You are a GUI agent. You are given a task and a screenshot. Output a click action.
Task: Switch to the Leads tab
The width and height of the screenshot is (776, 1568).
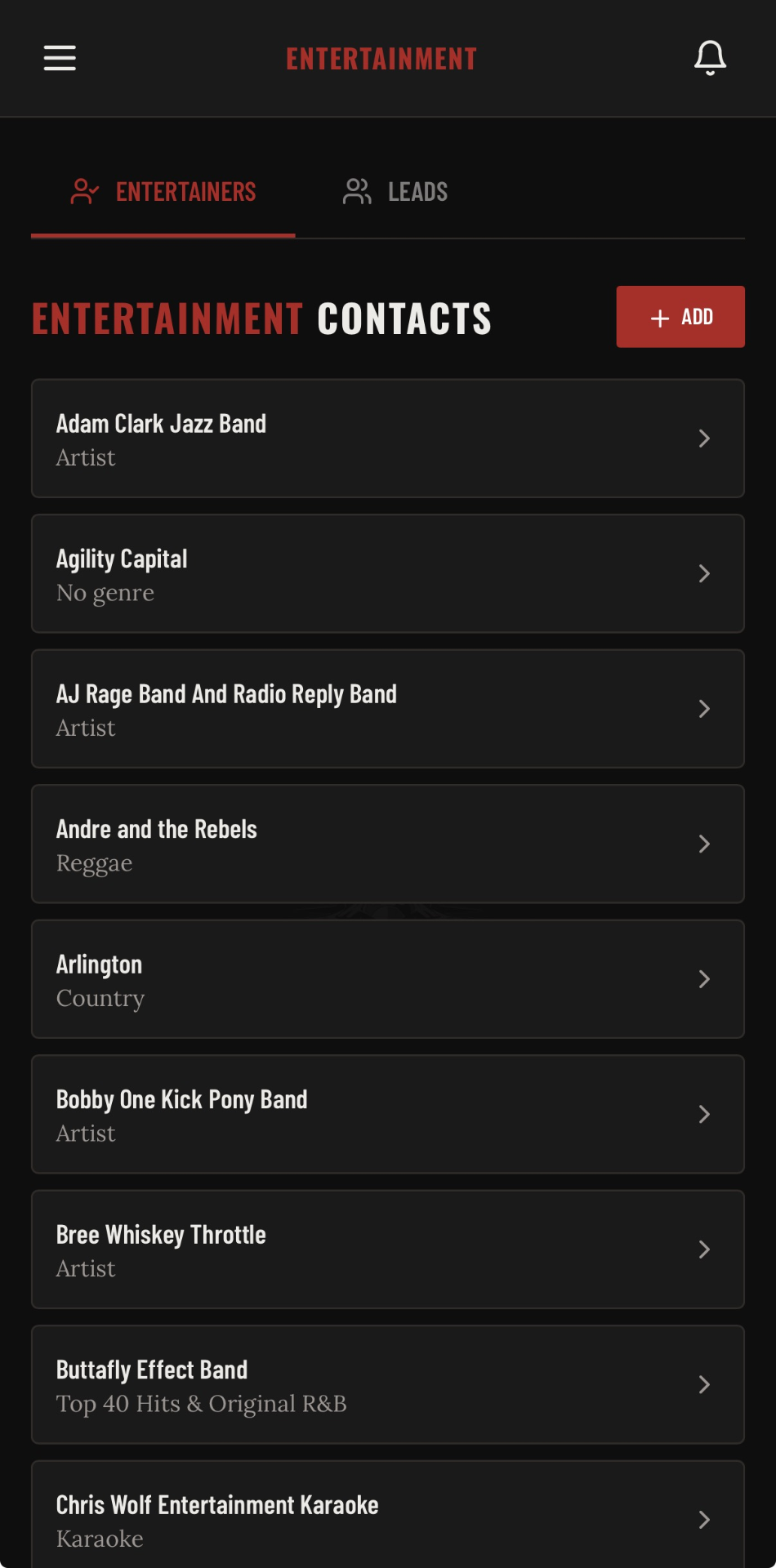pos(395,192)
